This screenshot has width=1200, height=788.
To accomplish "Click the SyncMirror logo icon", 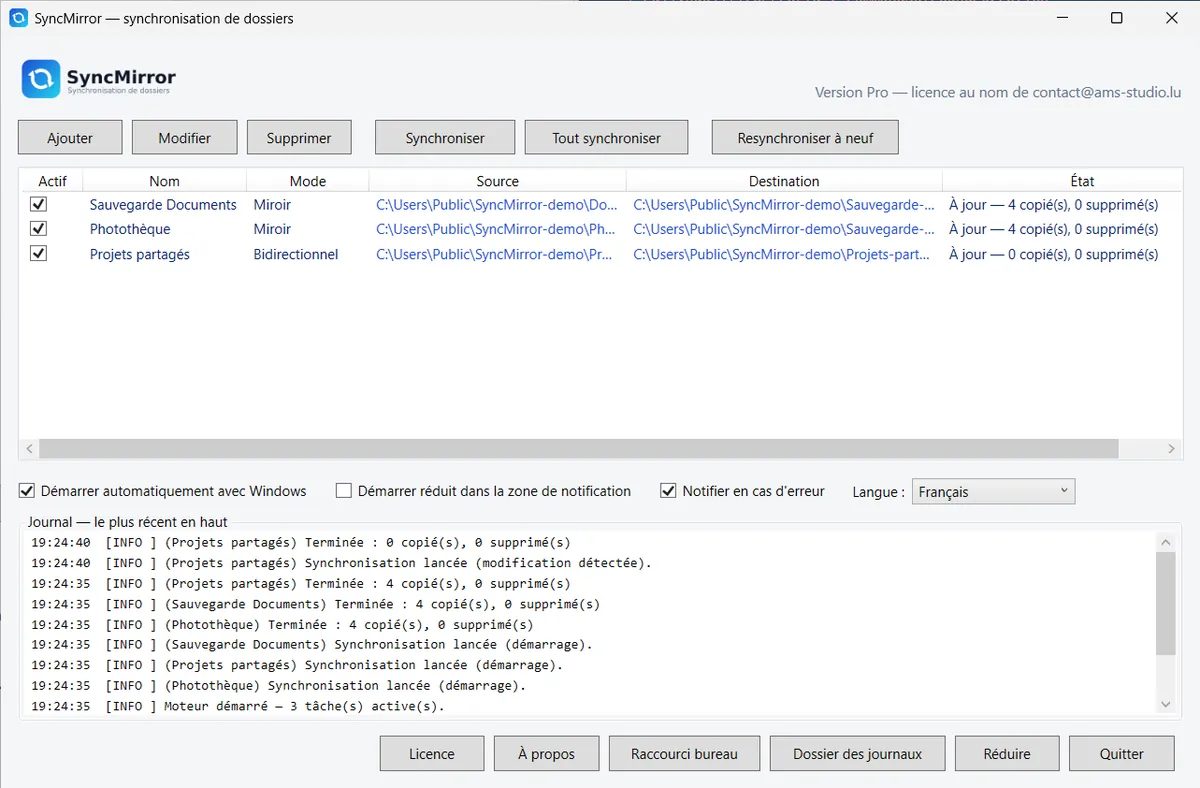I will coord(41,79).
